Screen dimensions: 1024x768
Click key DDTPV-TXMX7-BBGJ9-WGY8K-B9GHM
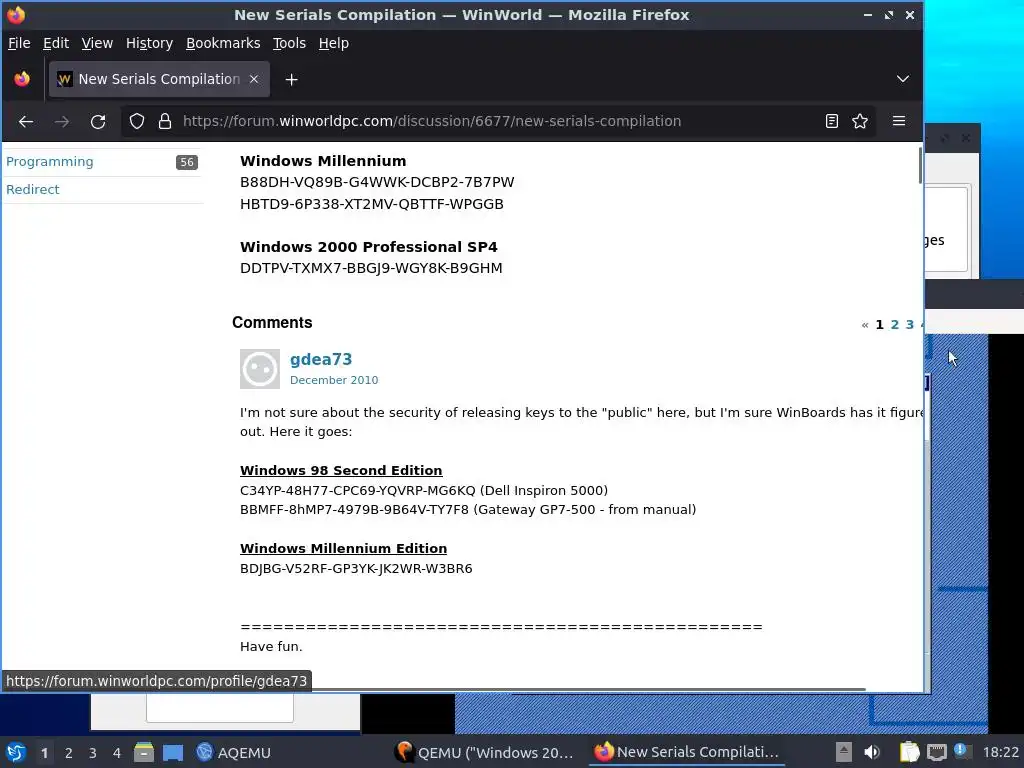tap(371, 268)
